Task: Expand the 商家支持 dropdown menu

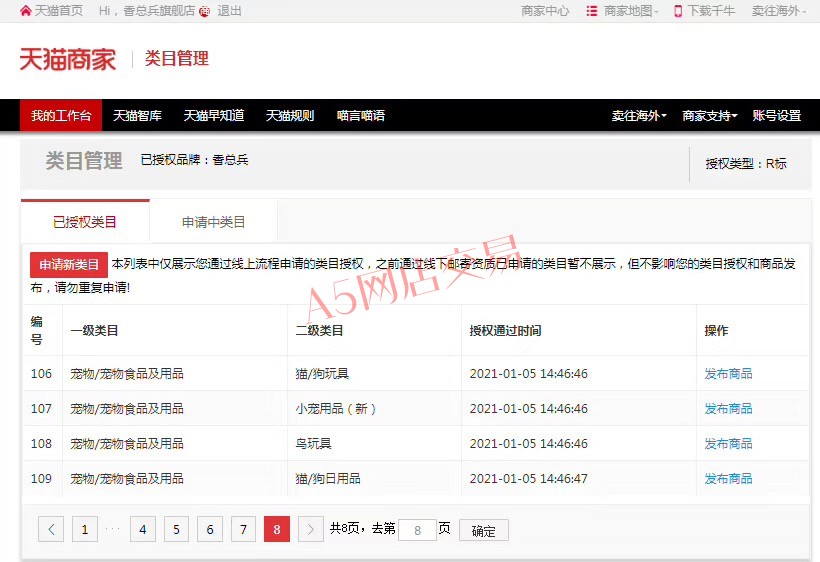Action: pyautogui.click(x=710, y=115)
